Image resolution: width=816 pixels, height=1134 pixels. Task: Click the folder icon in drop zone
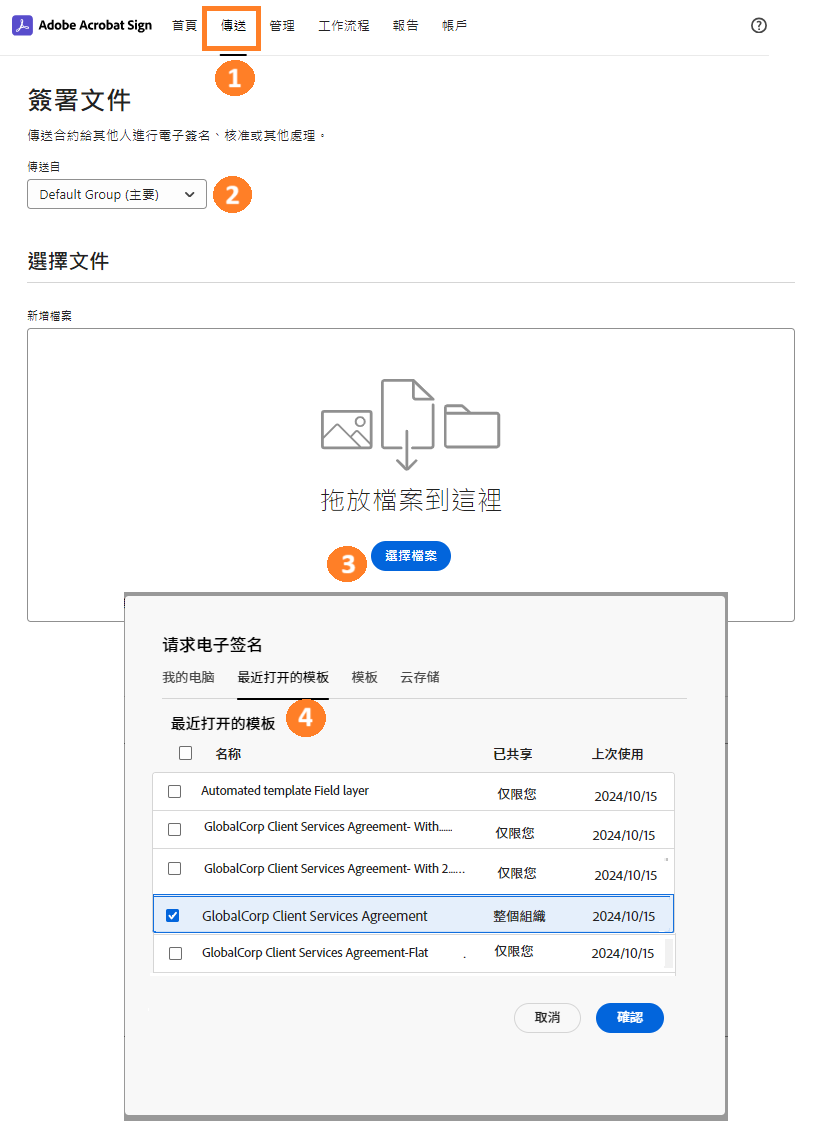click(x=472, y=426)
